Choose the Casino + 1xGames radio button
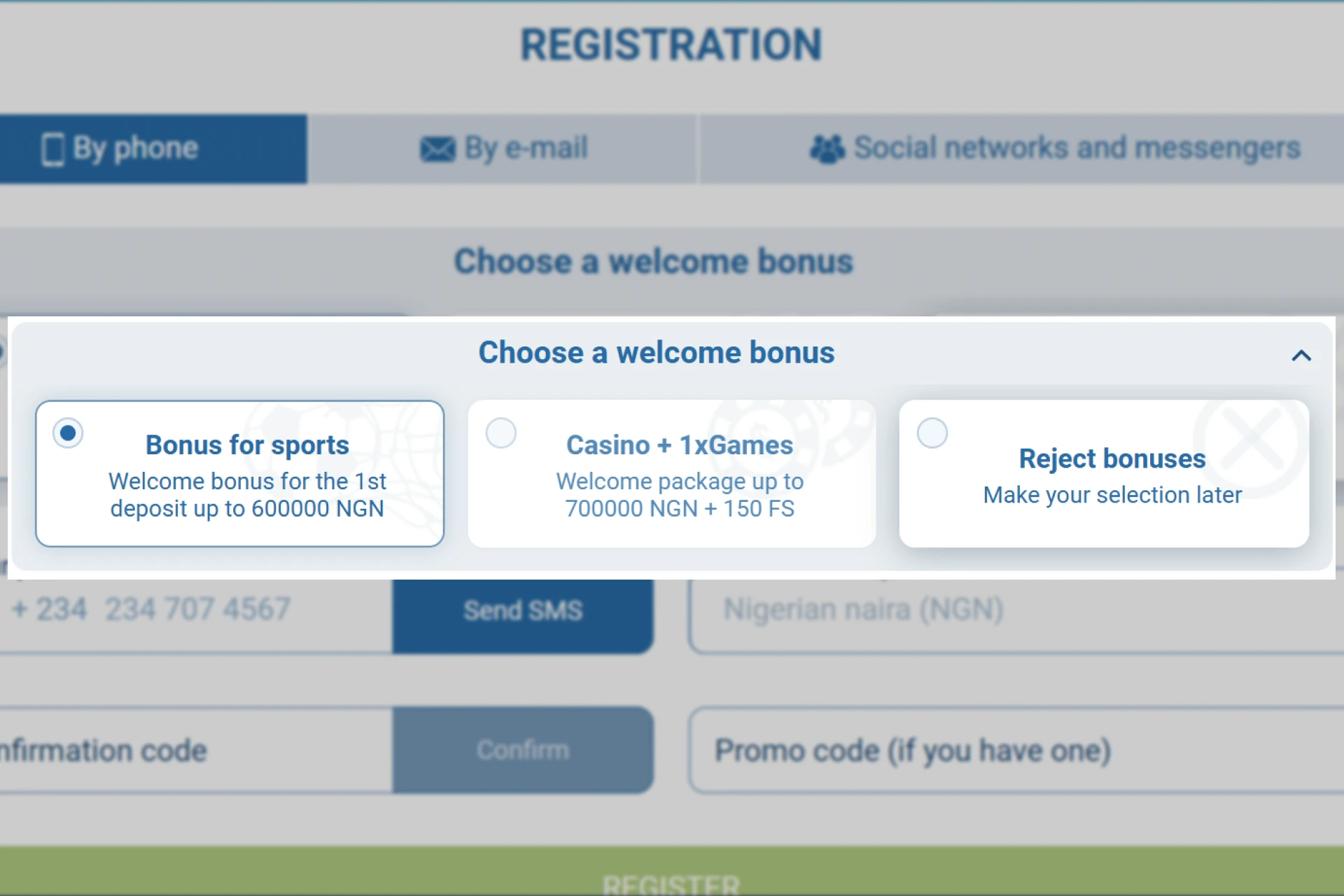Screen dimensions: 1344x896 [x=500, y=433]
